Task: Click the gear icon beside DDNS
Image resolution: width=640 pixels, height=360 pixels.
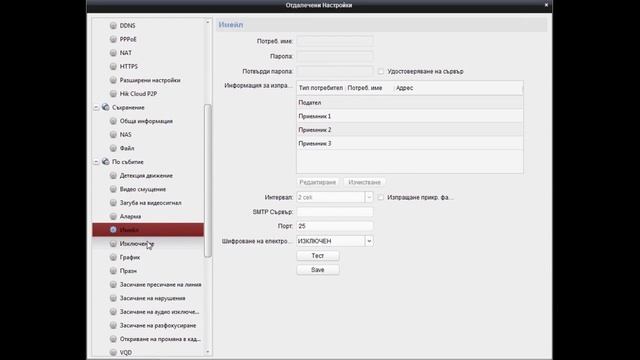Action: point(113,25)
